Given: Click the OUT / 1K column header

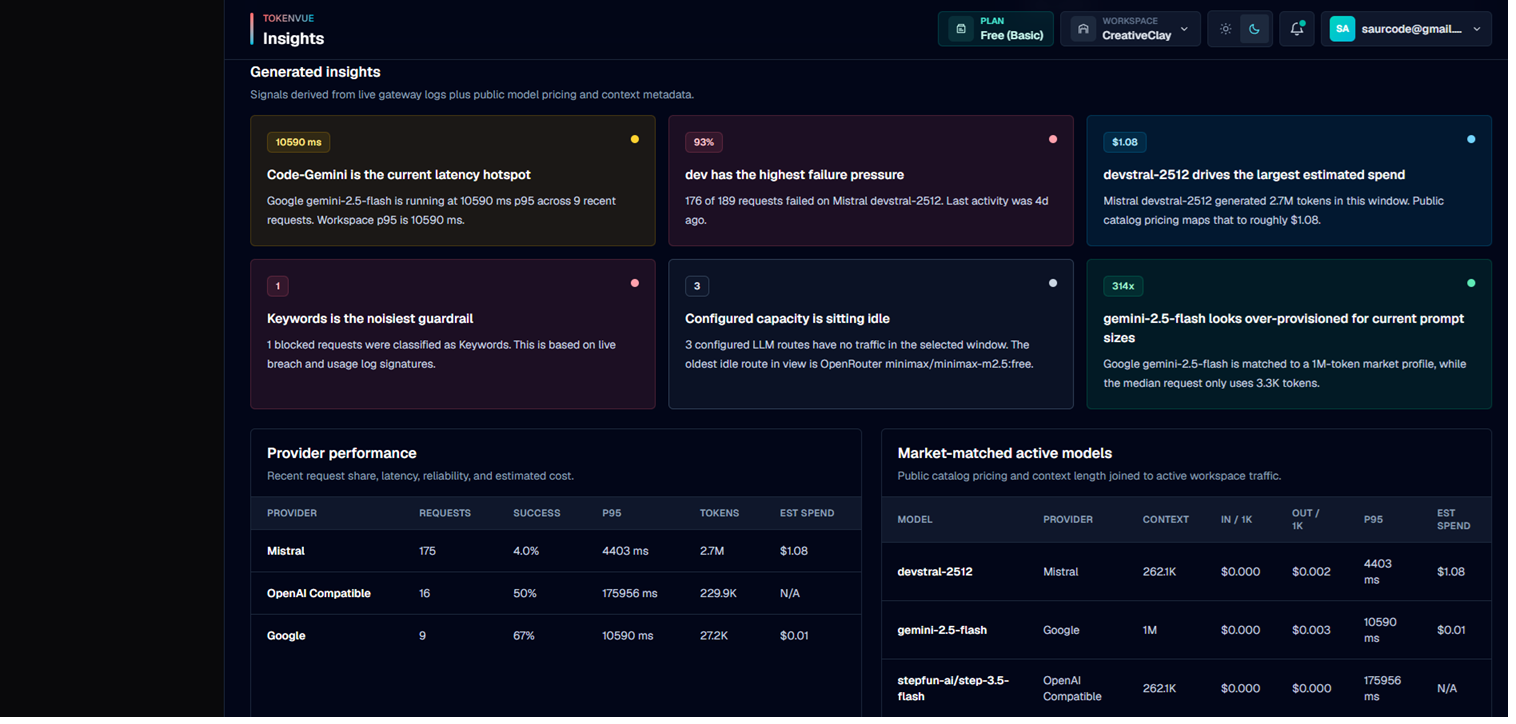Looking at the screenshot, I should pyautogui.click(x=1306, y=519).
